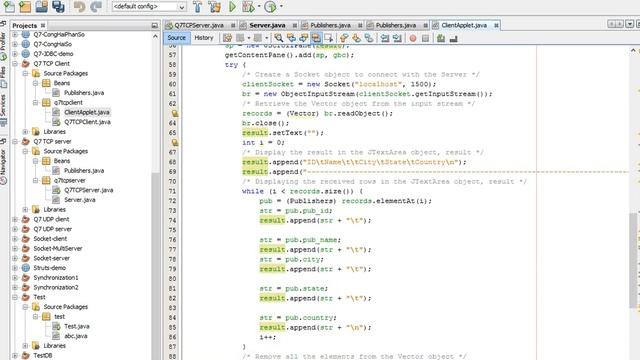The width and height of the screenshot is (640, 360).
Task: Collapse the q7tcpclient package node
Action: click(36, 102)
